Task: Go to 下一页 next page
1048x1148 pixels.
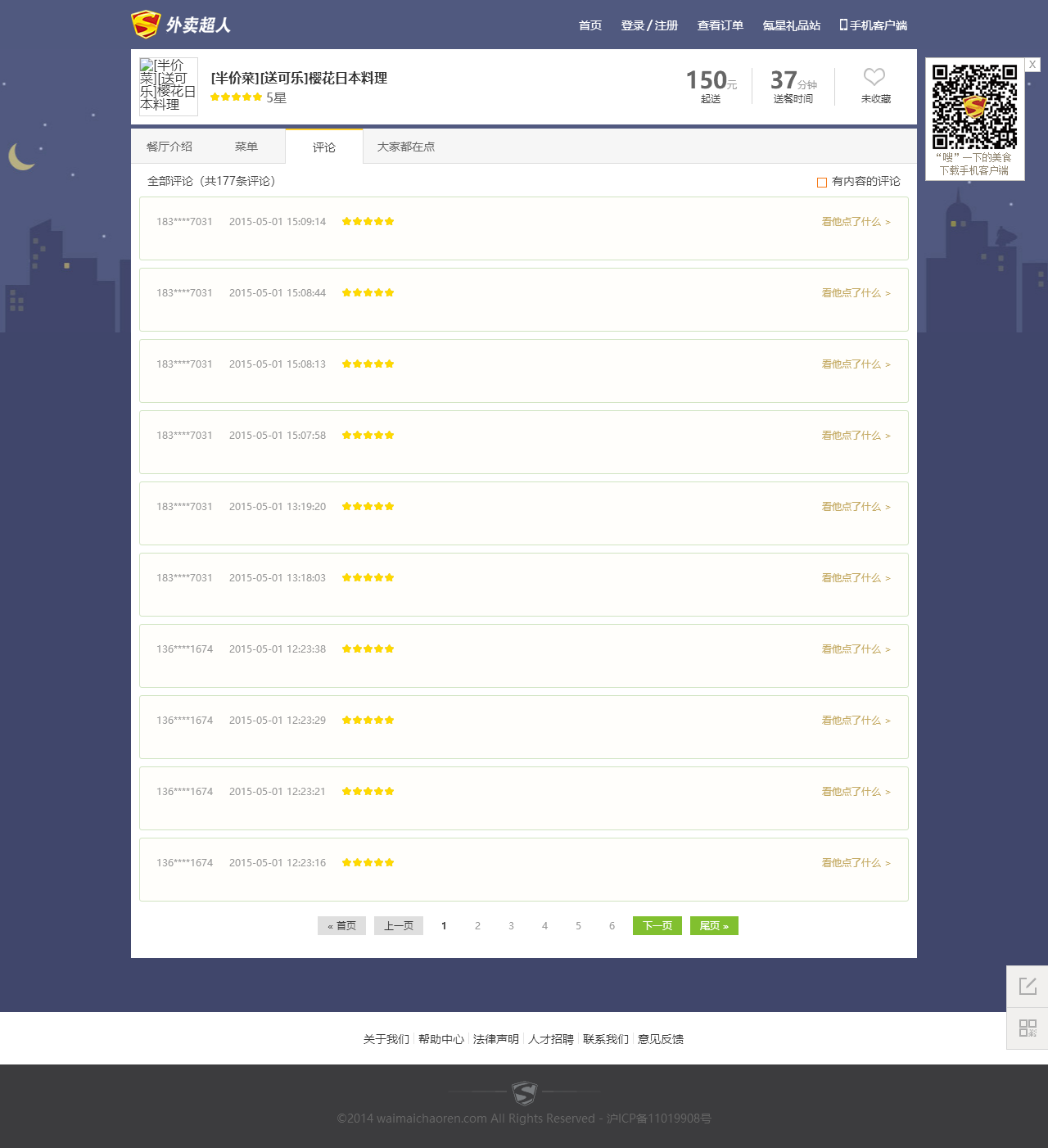Action: coord(657,925)
